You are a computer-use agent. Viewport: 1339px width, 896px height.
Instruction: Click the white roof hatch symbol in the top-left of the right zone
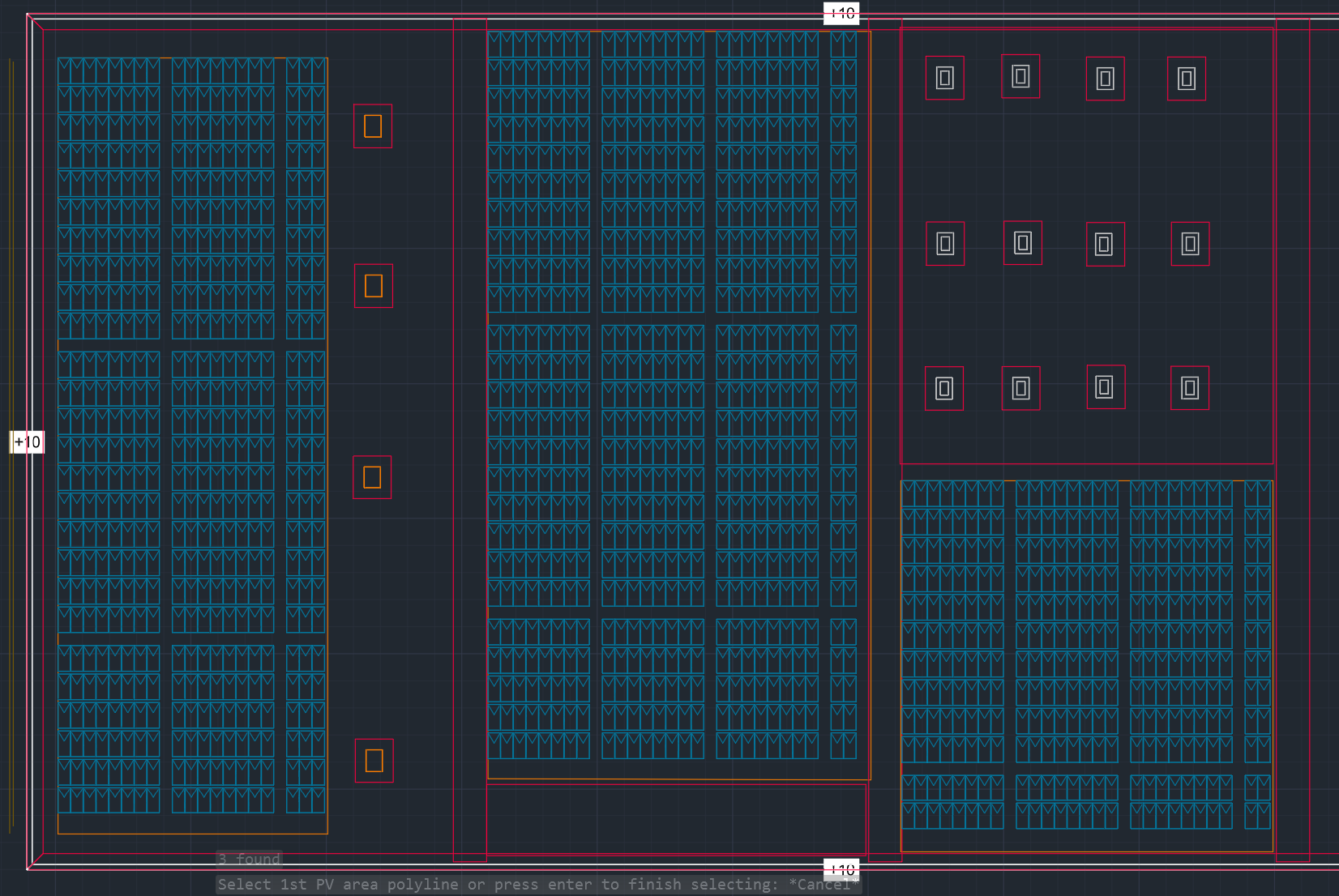(x=944, y=79)
